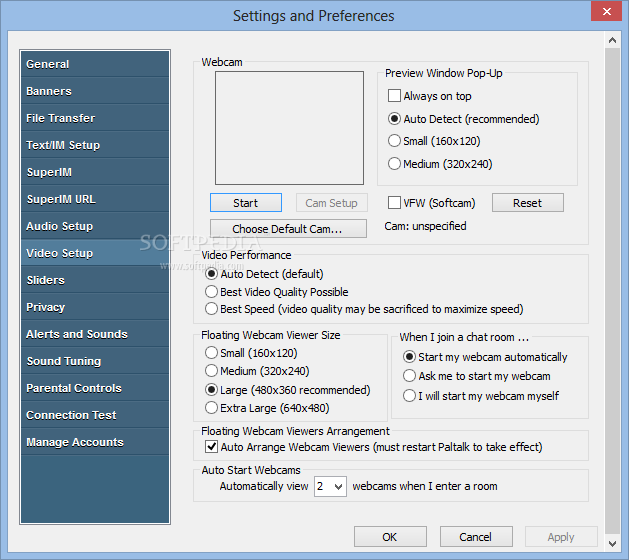This screenshot has width=629, height=560.
Task: Click the Cancel button
Action: 476,537
